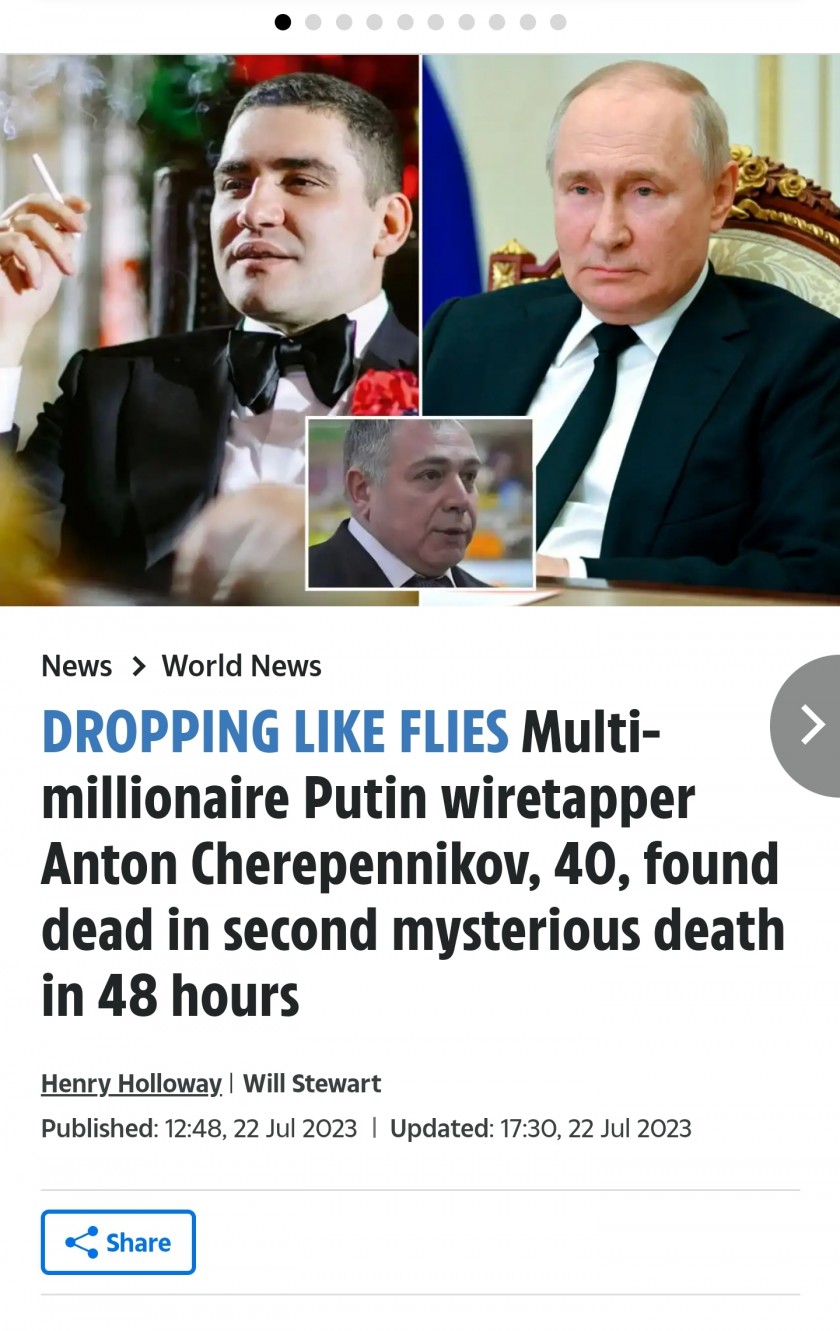
Task: Click the Published date and time text
Action: [199, 1128]
